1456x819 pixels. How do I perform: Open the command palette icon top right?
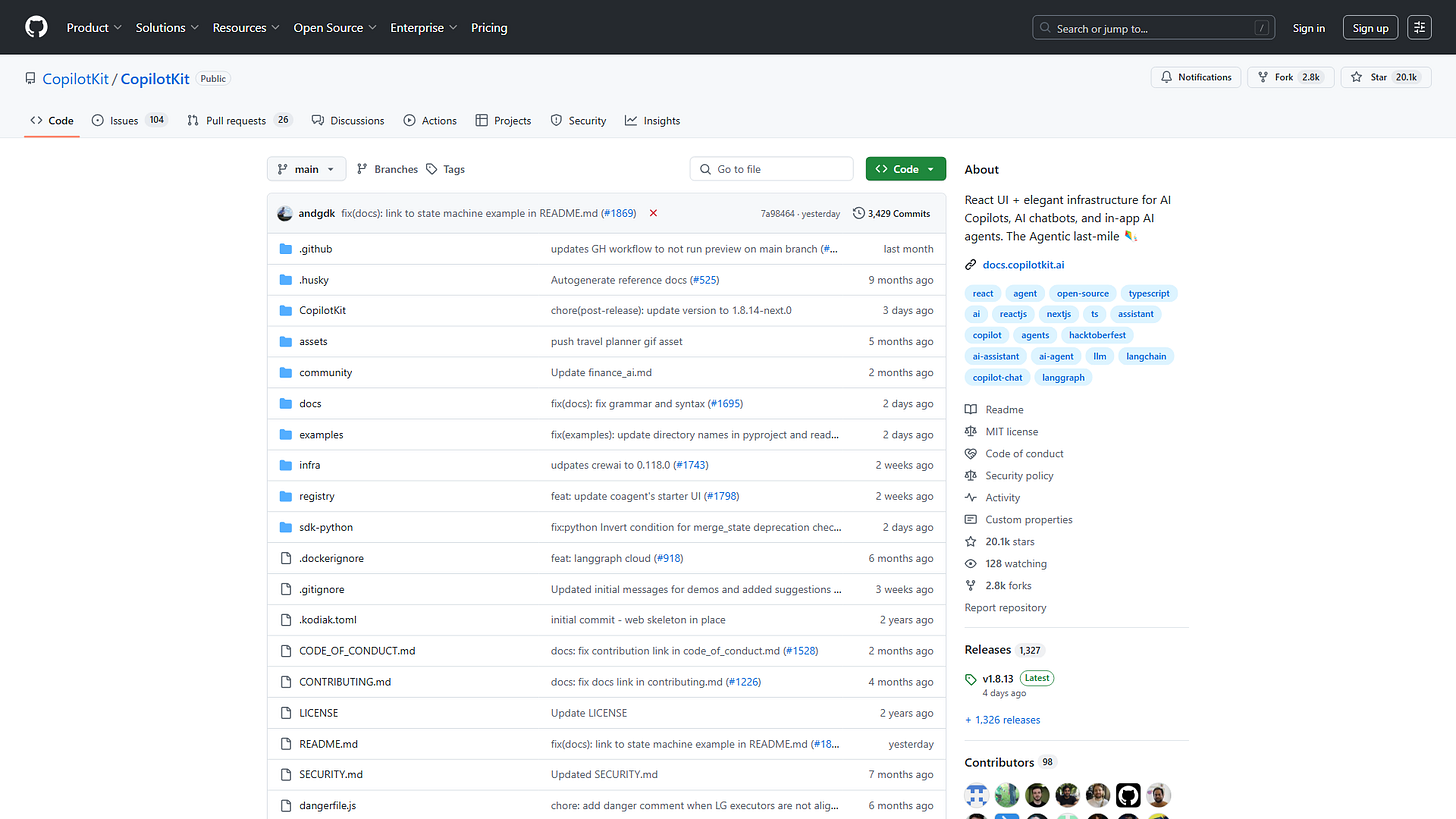(1419, 28)
